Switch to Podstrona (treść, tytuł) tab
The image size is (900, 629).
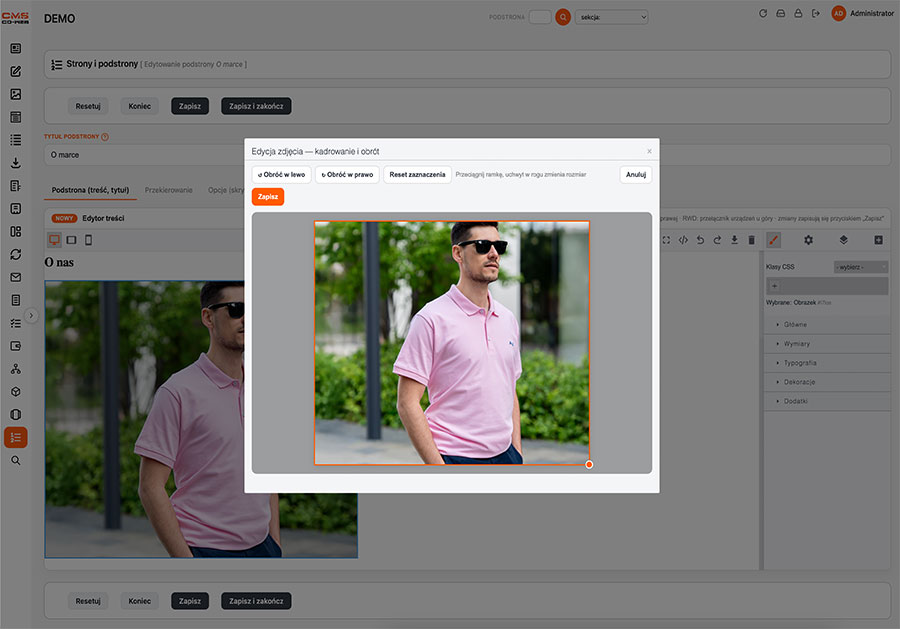click(90, 190)
